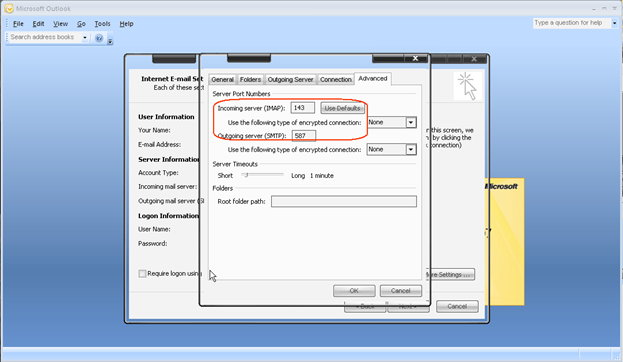The height and width of the screenshot is (362, 623).
Task: Click the Type a question for help box
Action: coord(571,23)
